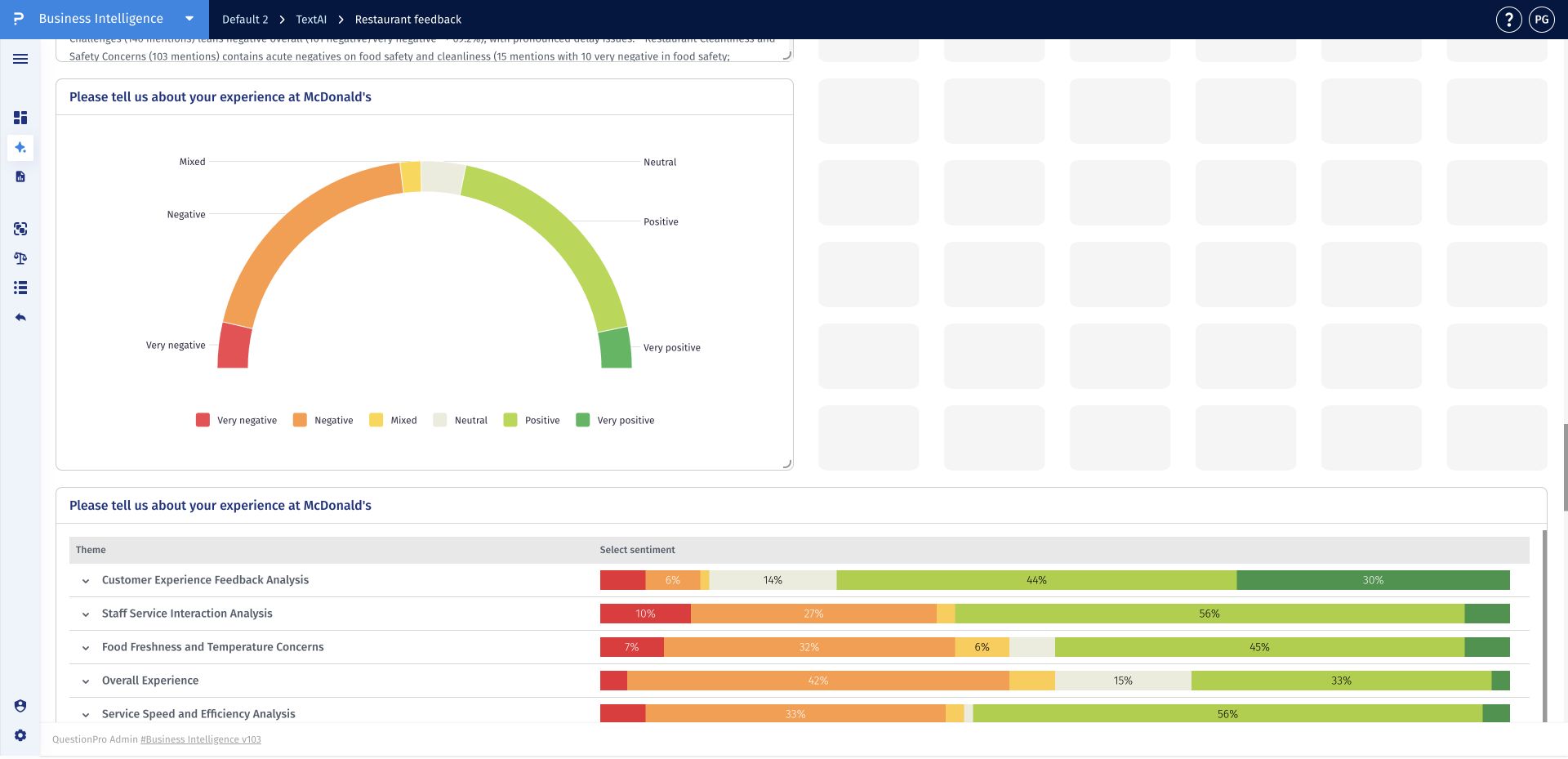Open the list view sidebar icon
Image resolution: width=1568 pixels, height=759 pixels.
pos(20,288)
